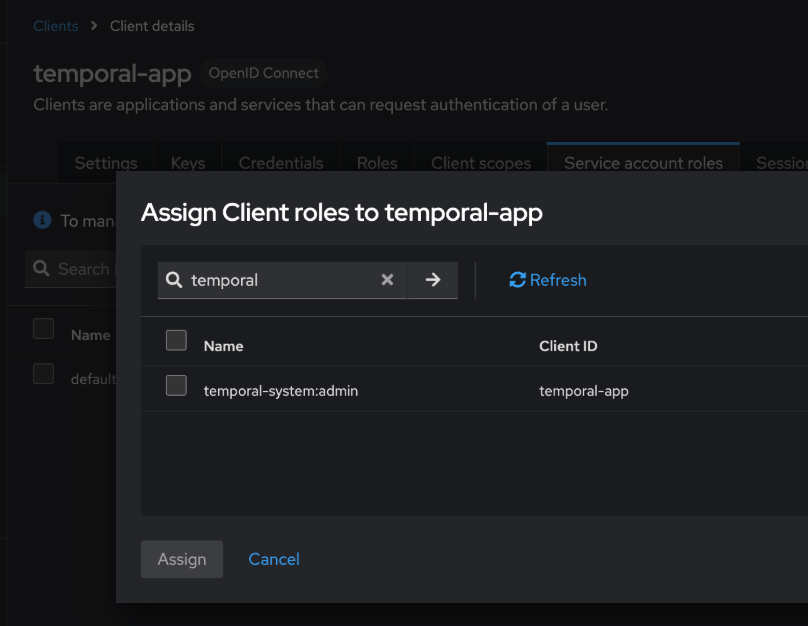Go to Clients breadcrumb link
The image size is (808, 626).
(56, 26)
